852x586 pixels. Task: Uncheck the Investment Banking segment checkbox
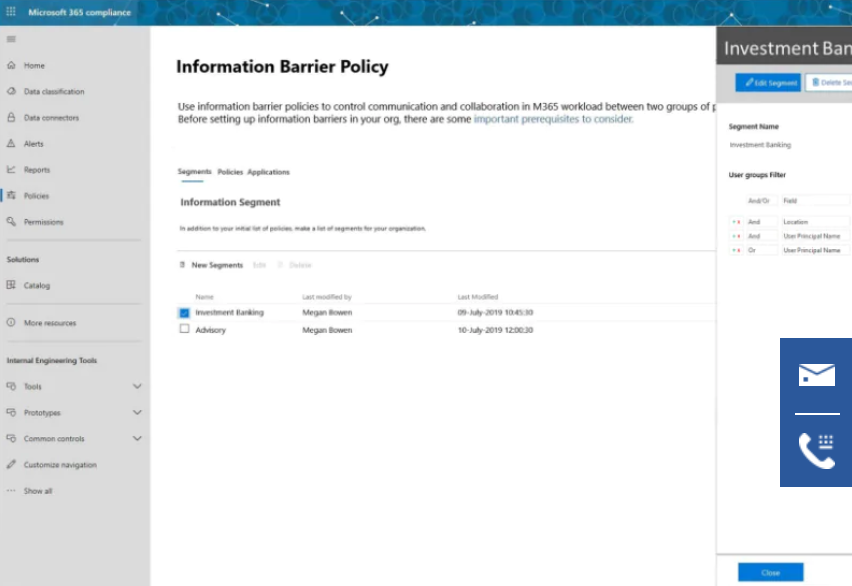184,313
